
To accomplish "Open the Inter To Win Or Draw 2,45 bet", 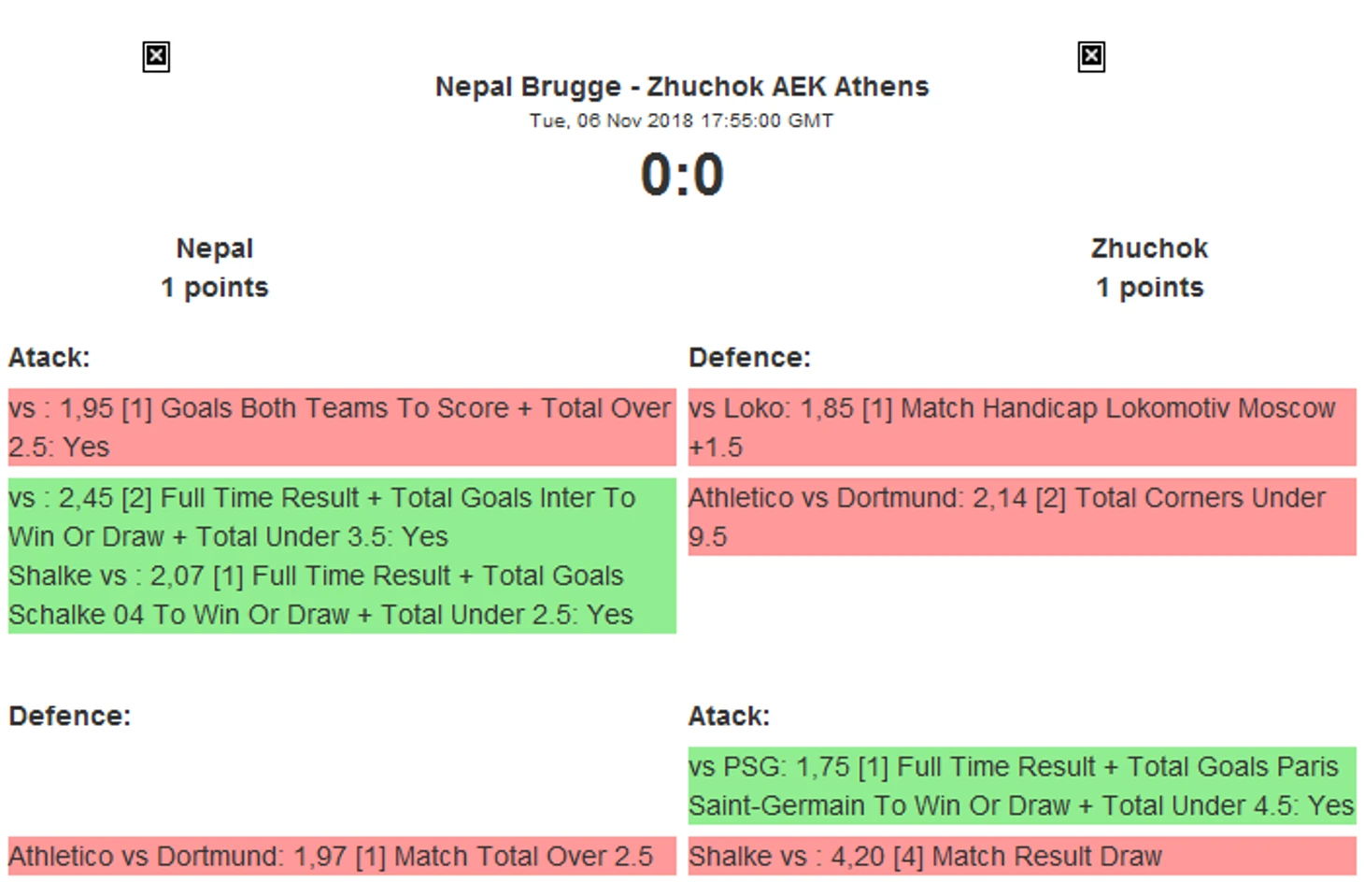I will [342, 517].
